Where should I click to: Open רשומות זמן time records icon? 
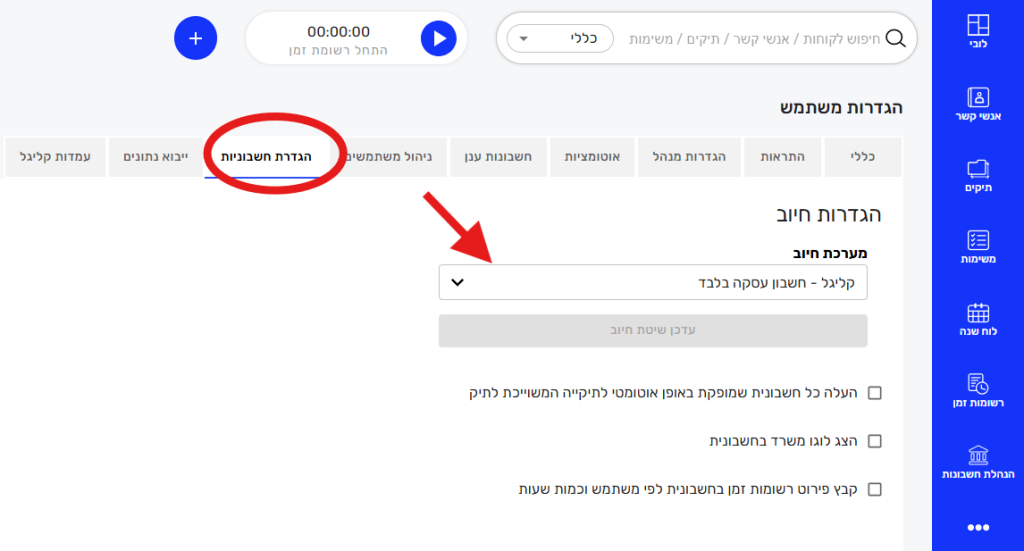click(978, 385)
